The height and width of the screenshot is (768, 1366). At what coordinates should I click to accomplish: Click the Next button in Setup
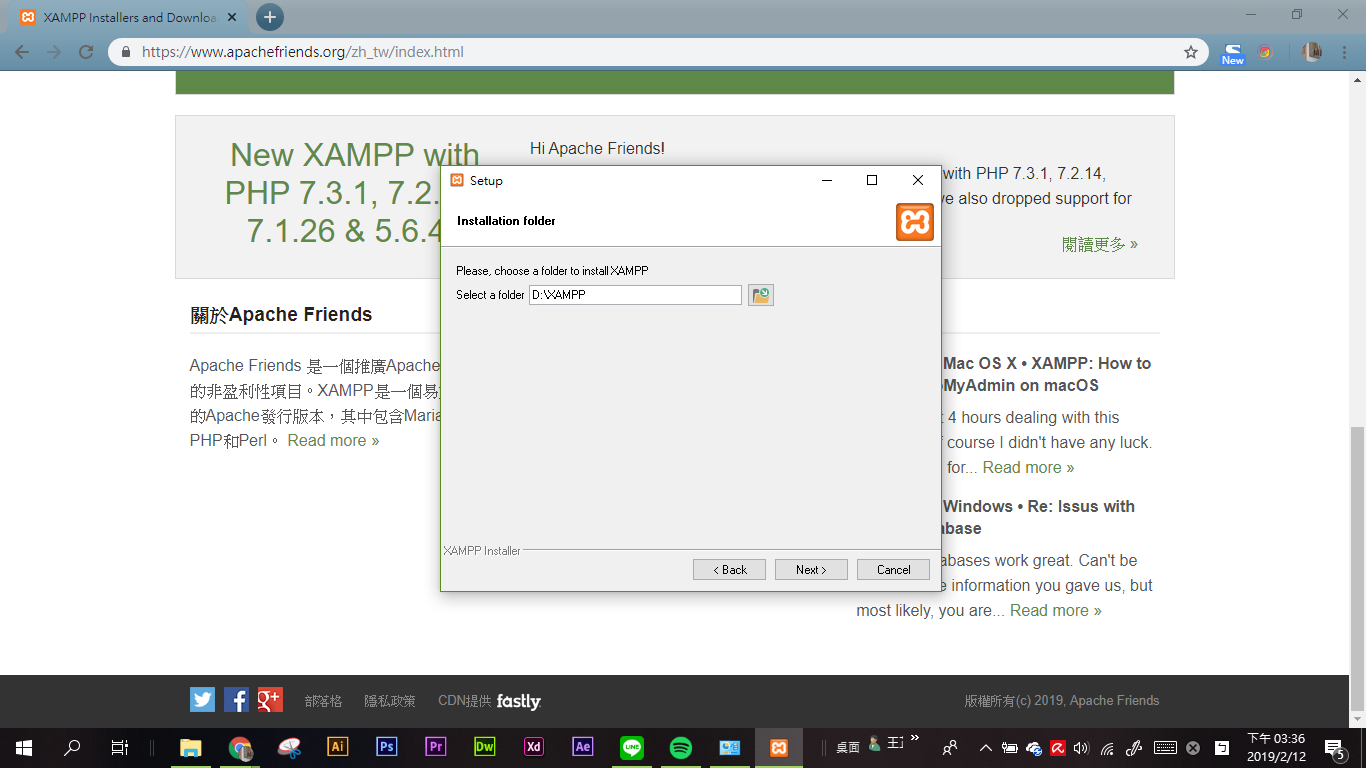pos(811,569)
